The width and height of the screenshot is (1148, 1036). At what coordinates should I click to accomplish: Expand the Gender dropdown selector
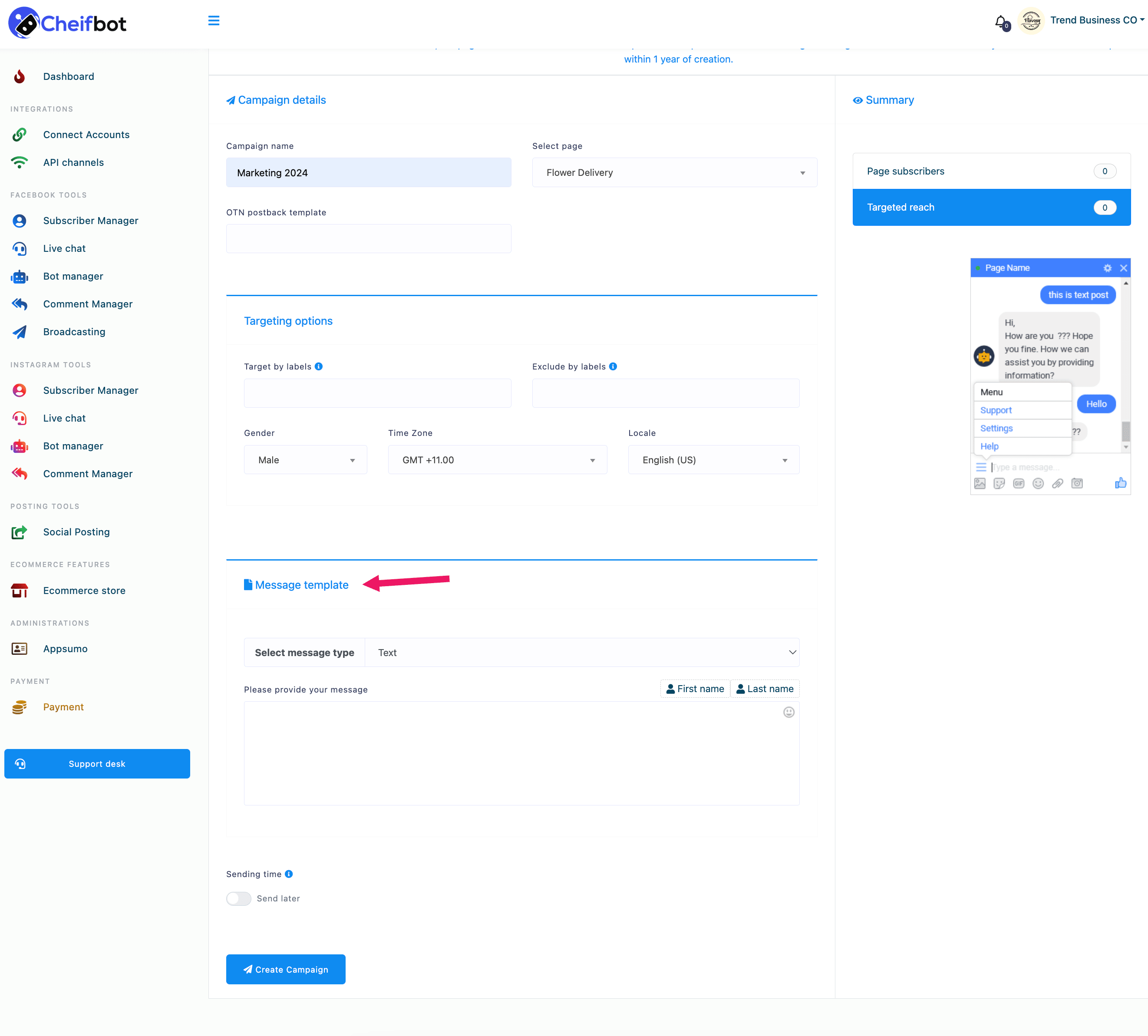[303, 460]
